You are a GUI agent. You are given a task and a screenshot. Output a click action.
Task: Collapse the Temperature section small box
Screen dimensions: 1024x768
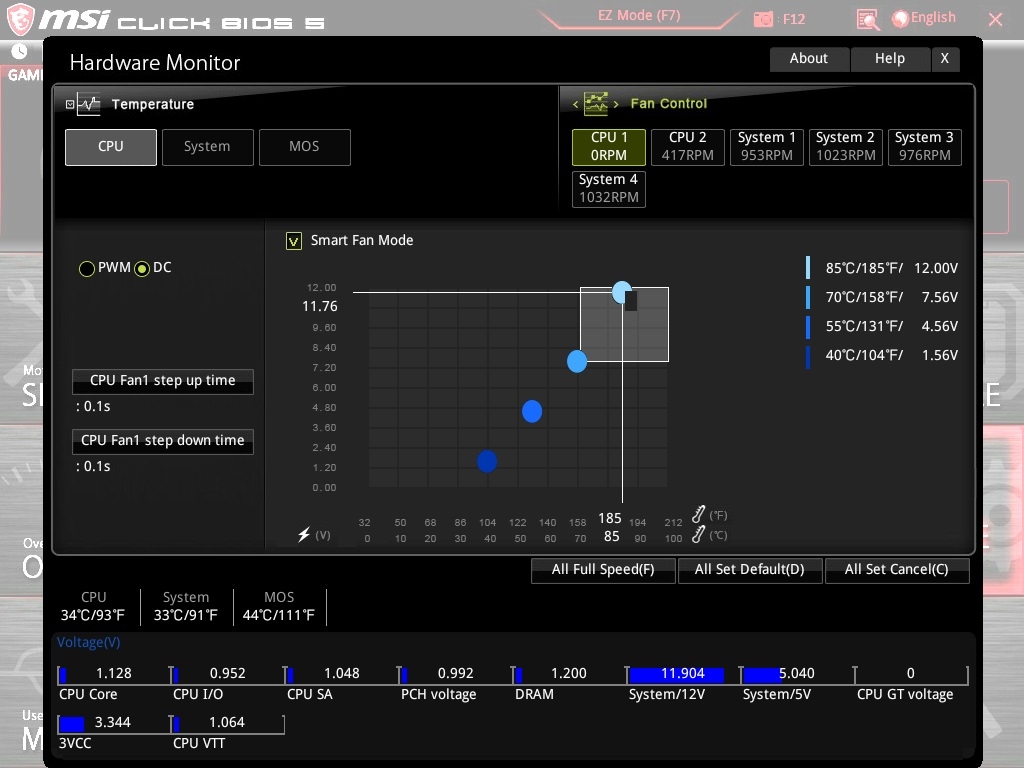[70, 104]
